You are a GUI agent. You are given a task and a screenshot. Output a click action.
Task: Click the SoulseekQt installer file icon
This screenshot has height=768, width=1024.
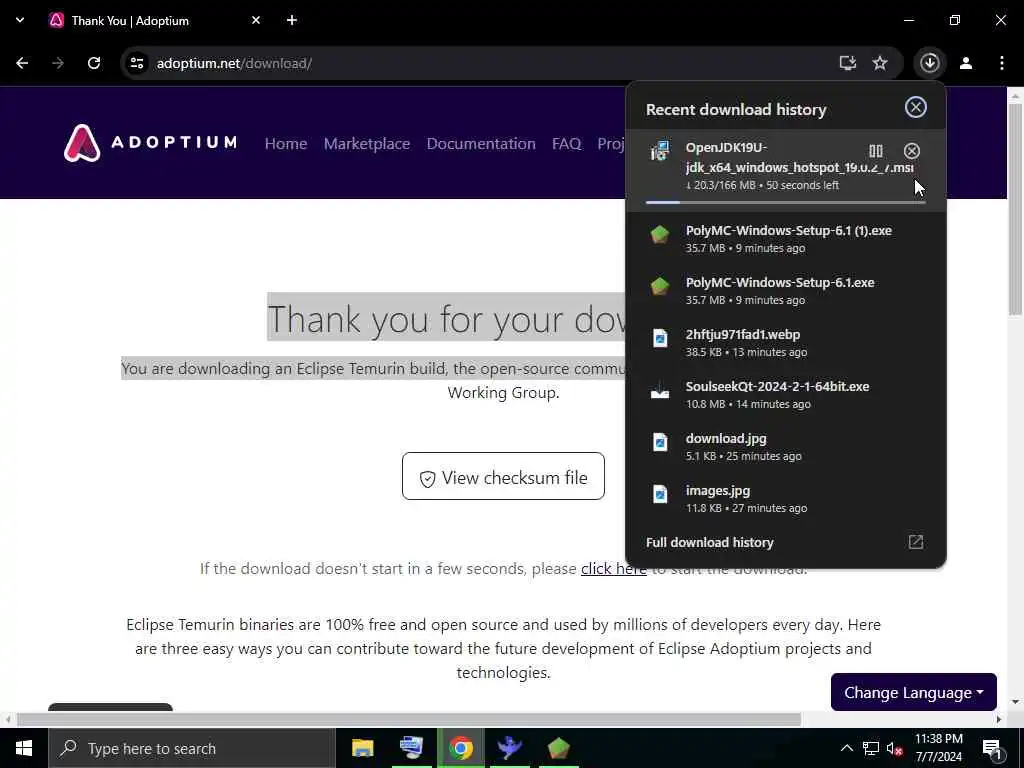point(660,391)
